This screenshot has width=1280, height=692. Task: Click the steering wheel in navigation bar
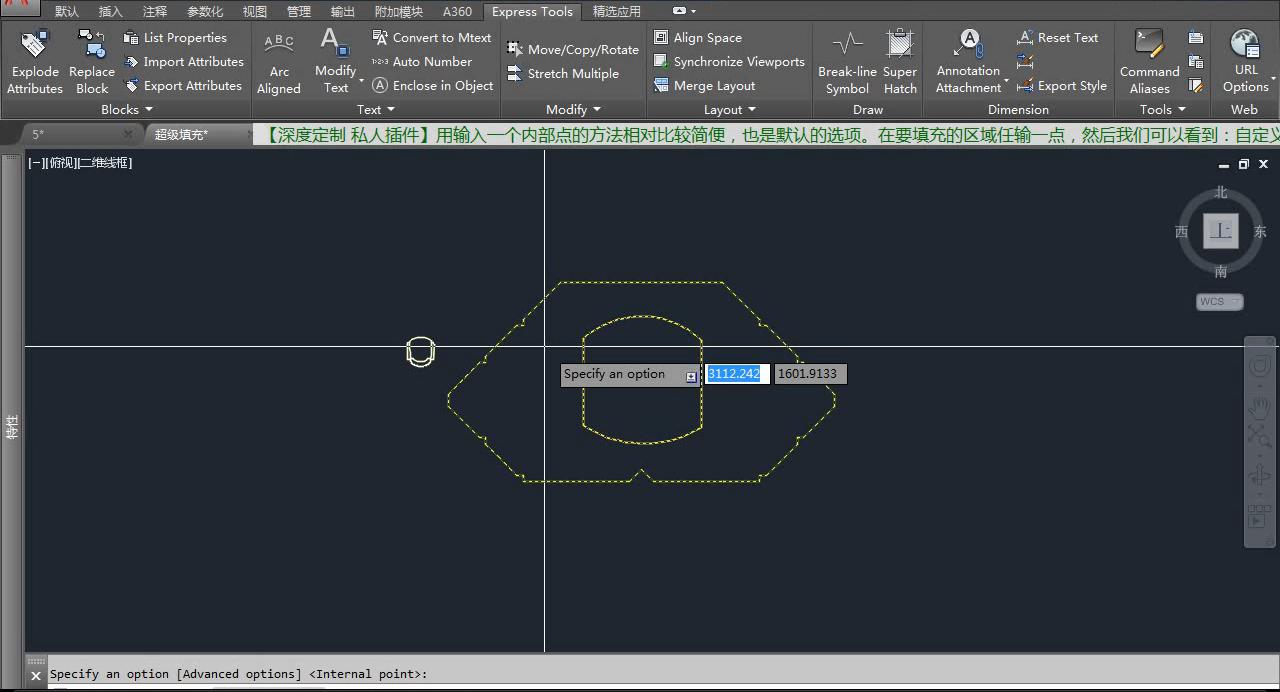1259,367
